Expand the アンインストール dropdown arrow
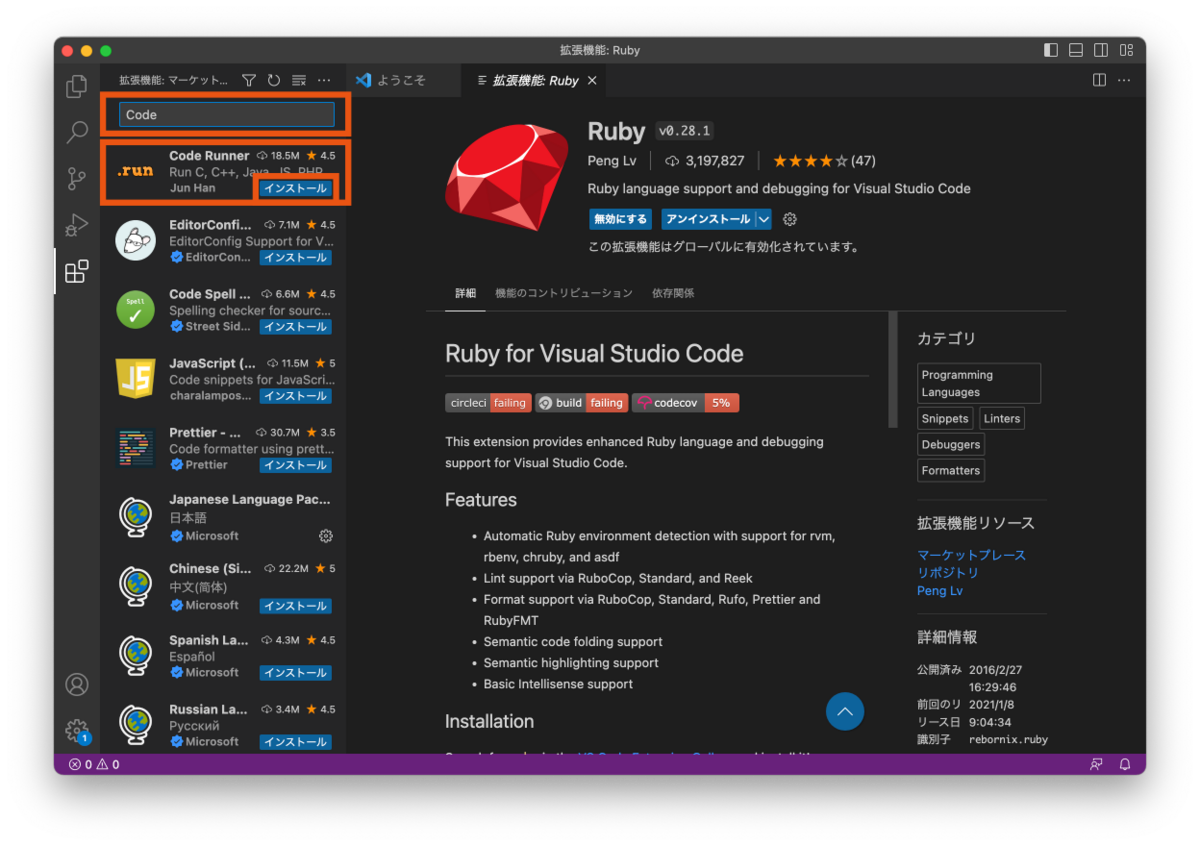The image size is (1200, 846). coord(764,219)
